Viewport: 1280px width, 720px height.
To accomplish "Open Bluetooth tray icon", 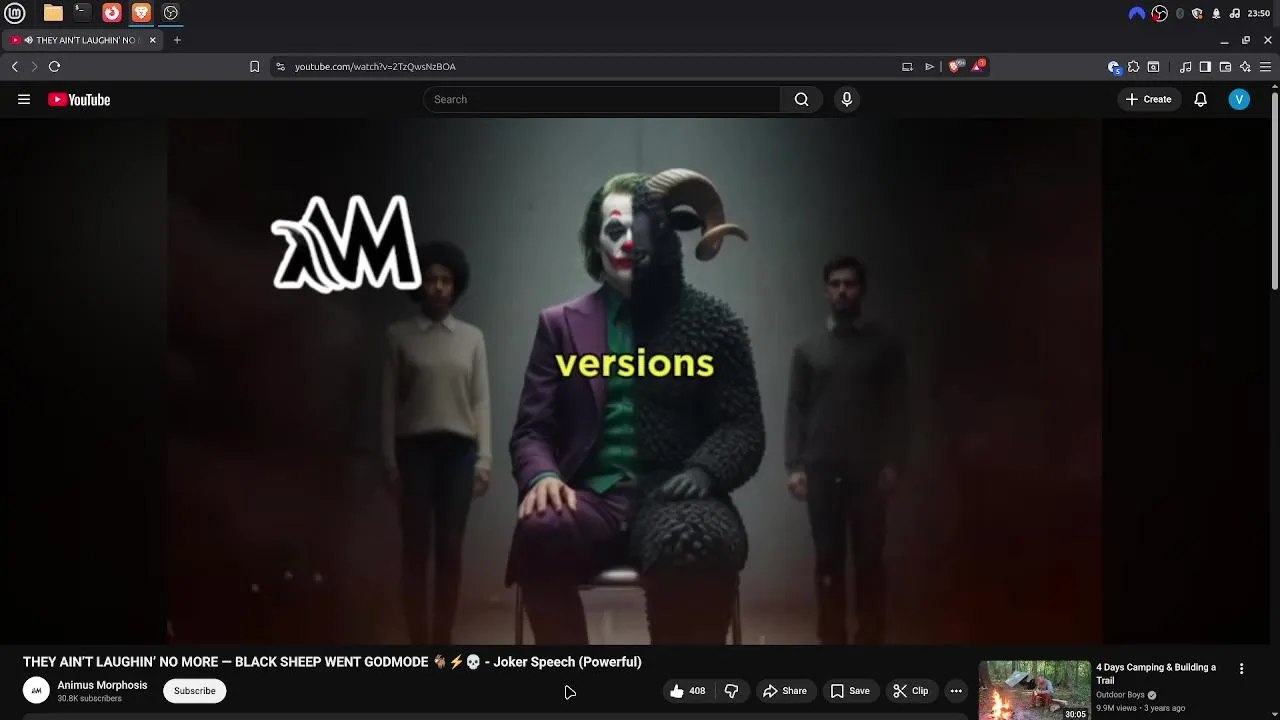I will 1180,13.
